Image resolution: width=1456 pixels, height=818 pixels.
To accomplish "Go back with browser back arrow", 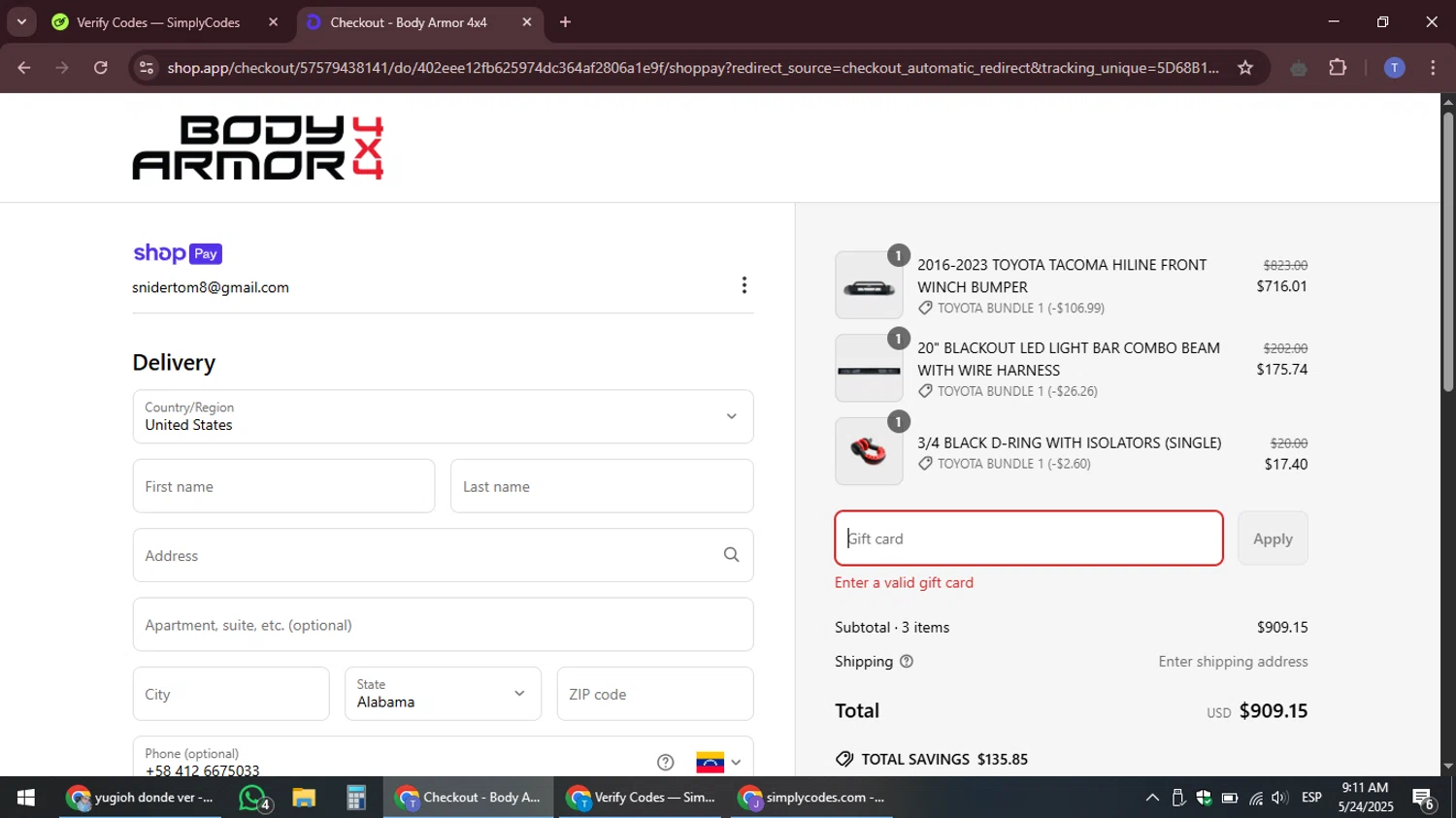I will tap(24, 68).
